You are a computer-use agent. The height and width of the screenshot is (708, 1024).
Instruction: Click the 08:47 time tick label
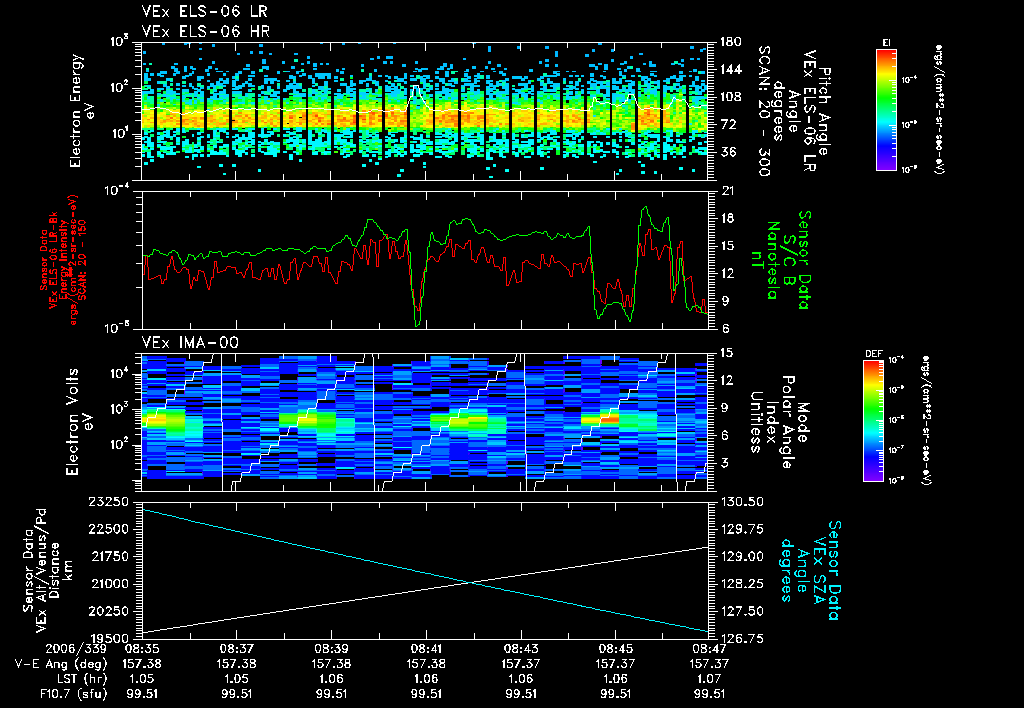710,649
